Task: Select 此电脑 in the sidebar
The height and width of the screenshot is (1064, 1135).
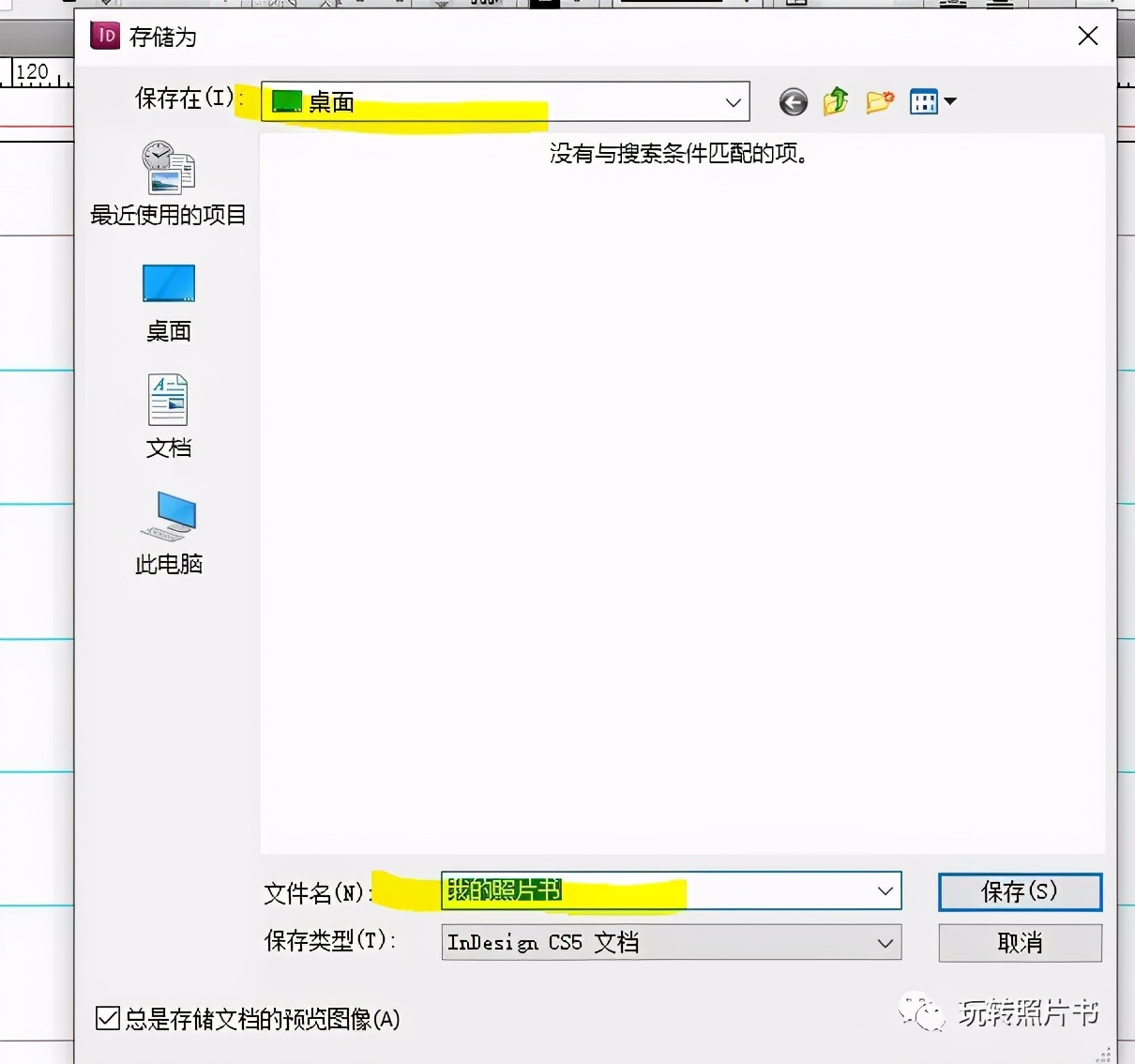Action: (x=168, y=530)
